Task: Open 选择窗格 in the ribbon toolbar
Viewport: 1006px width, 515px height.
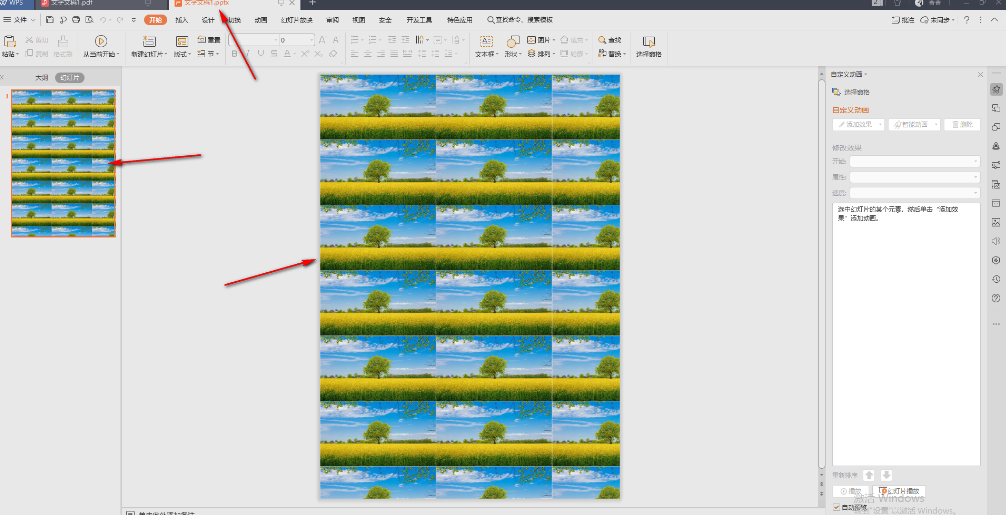Action: click(650, 46)
